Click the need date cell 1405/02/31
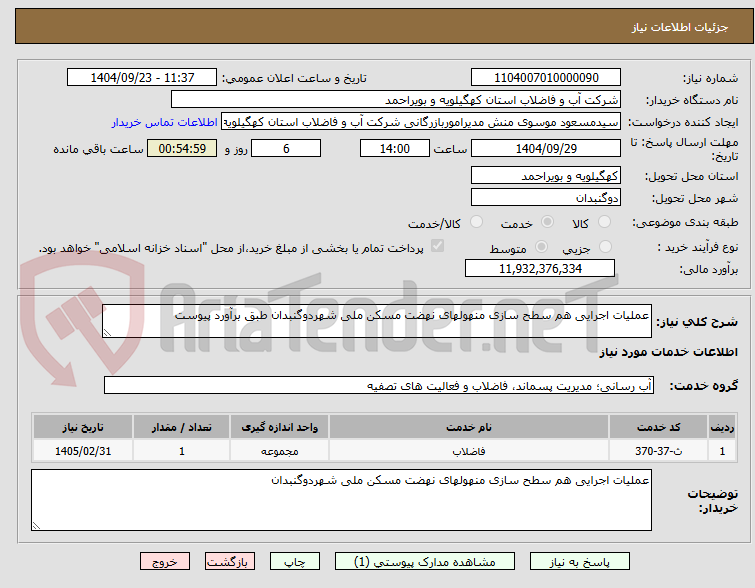 (83, 451)
